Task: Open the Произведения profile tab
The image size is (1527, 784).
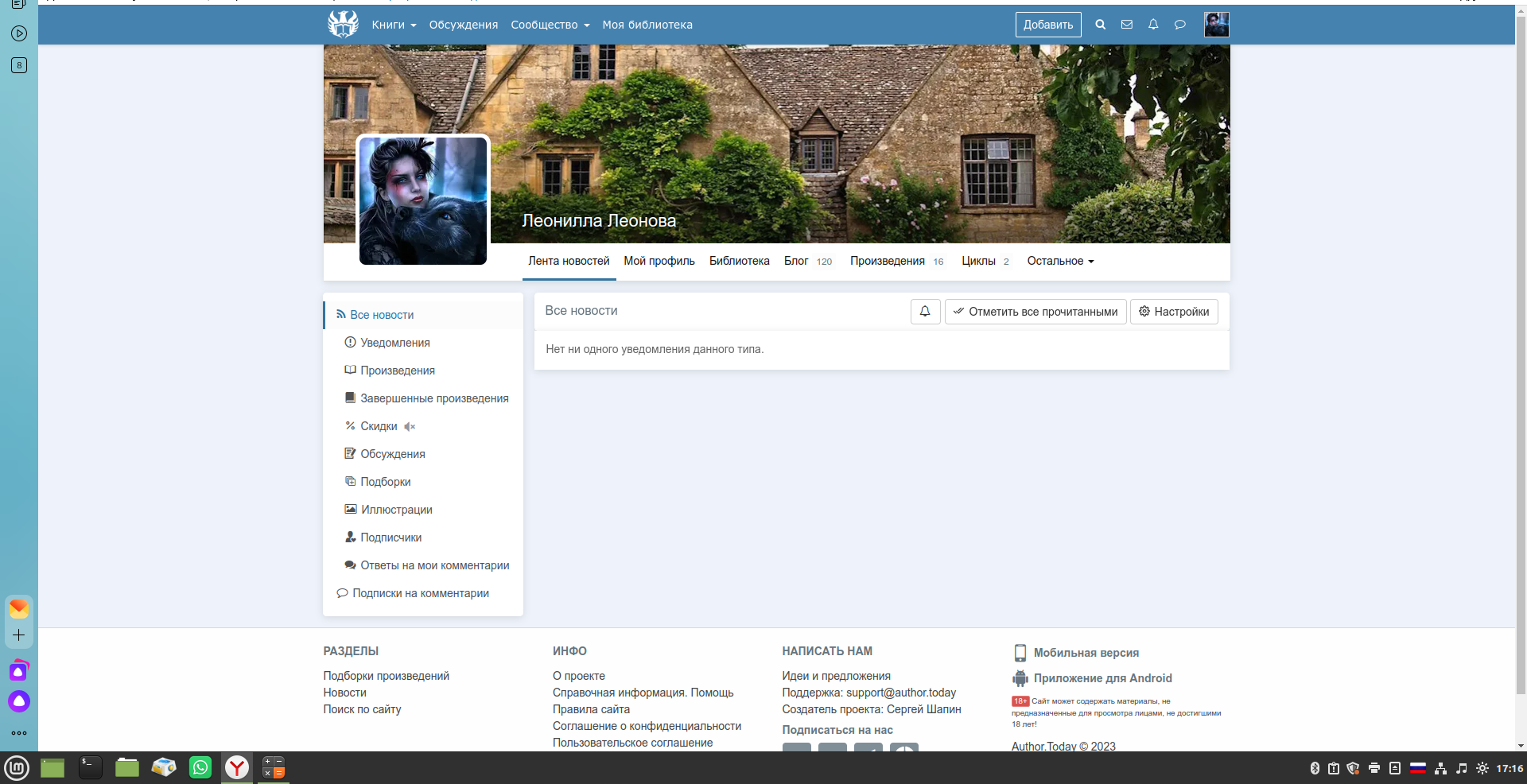Action: coord(887,261)
